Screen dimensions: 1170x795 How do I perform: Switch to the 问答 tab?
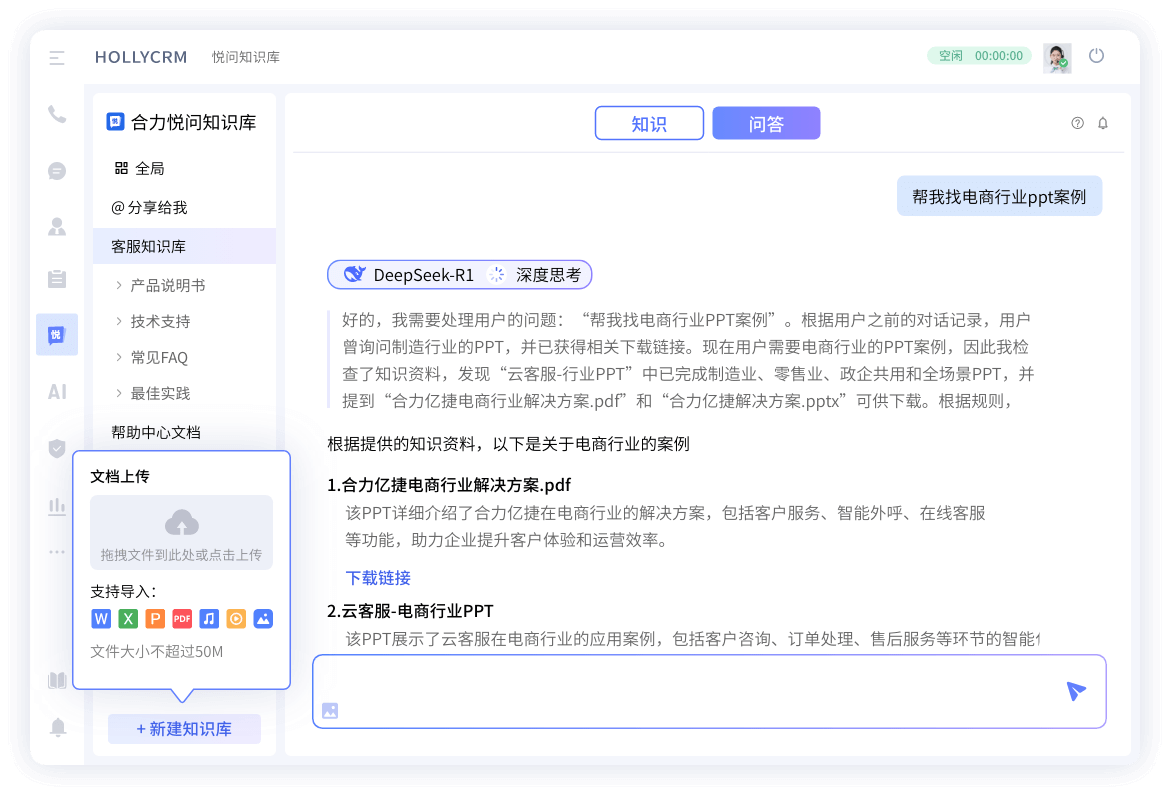click(x=766, y=123)
